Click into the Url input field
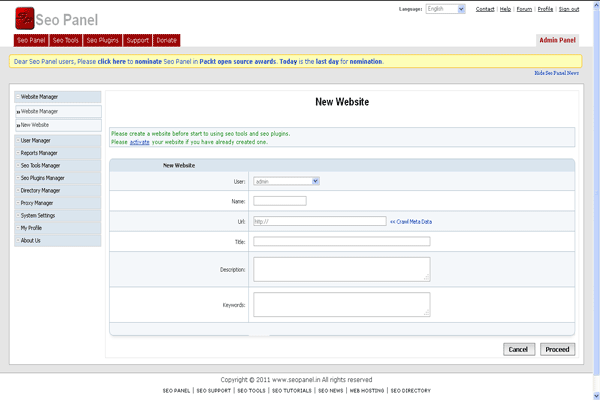The image size is (600, 400). point(320,221)
